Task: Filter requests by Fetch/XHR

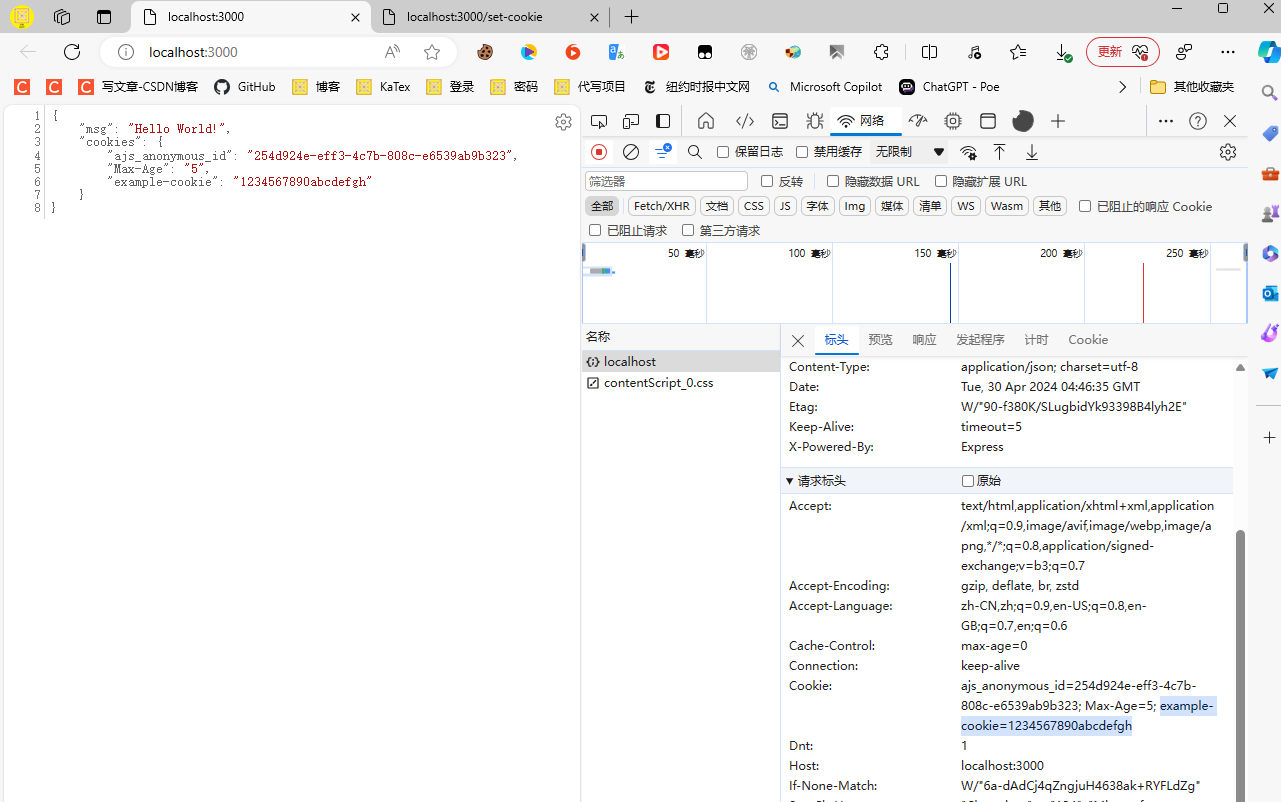Action: point(662,206)
